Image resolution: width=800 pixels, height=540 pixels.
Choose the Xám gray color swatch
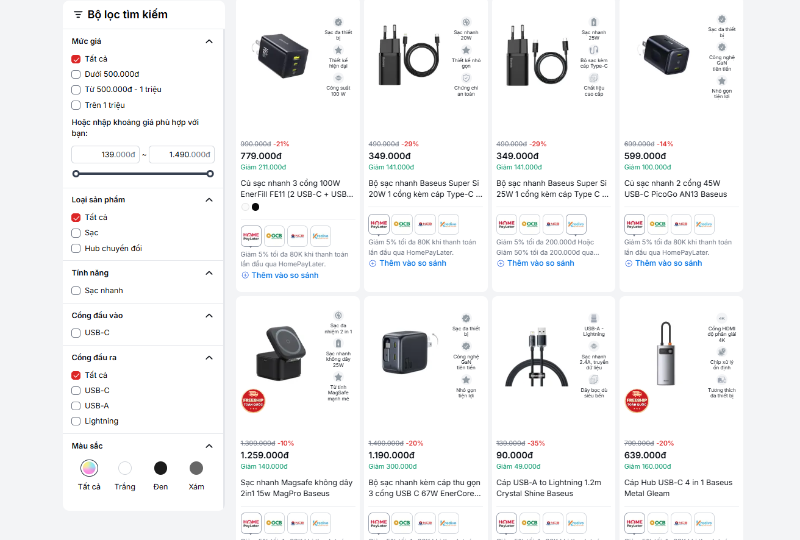click(x=196, y=468)
